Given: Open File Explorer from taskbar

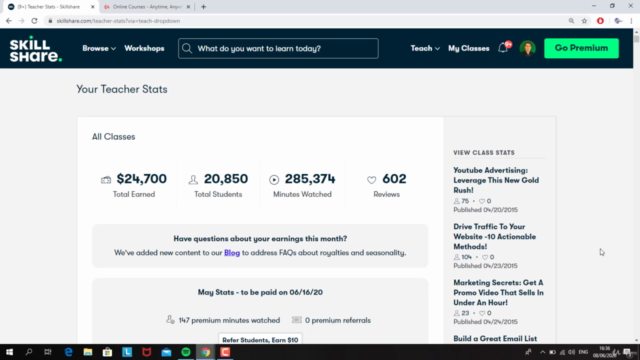Looking at the screenshot, I should 88,352.
